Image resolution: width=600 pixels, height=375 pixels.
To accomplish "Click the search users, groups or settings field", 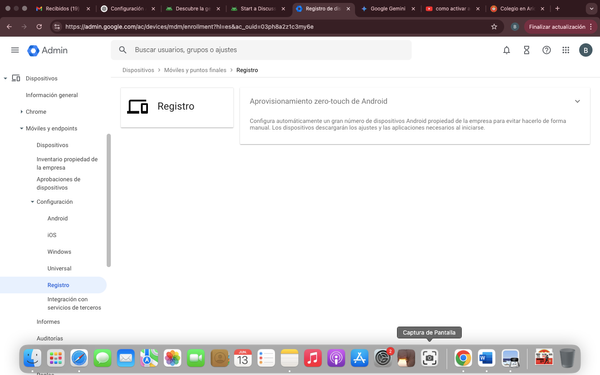I will coord(261,50).
